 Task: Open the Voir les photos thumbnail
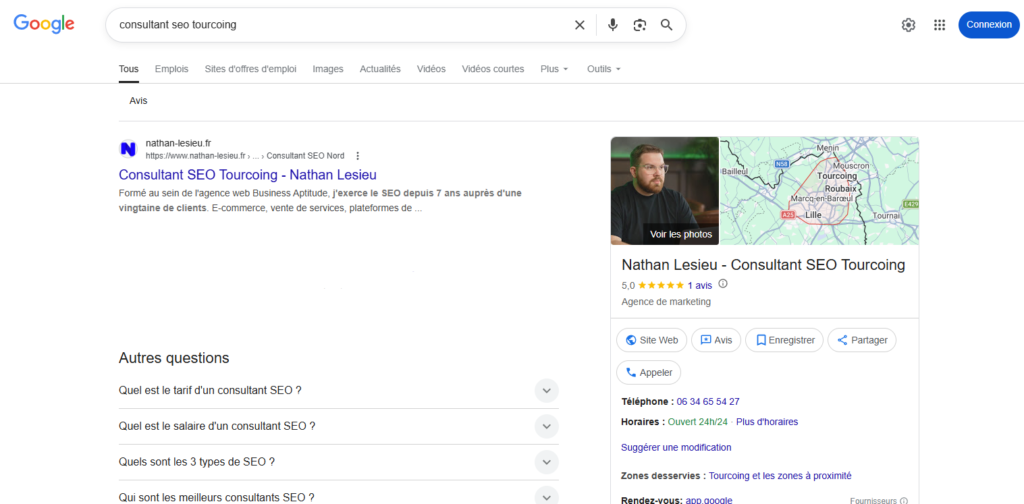click(x=665, y=191)
